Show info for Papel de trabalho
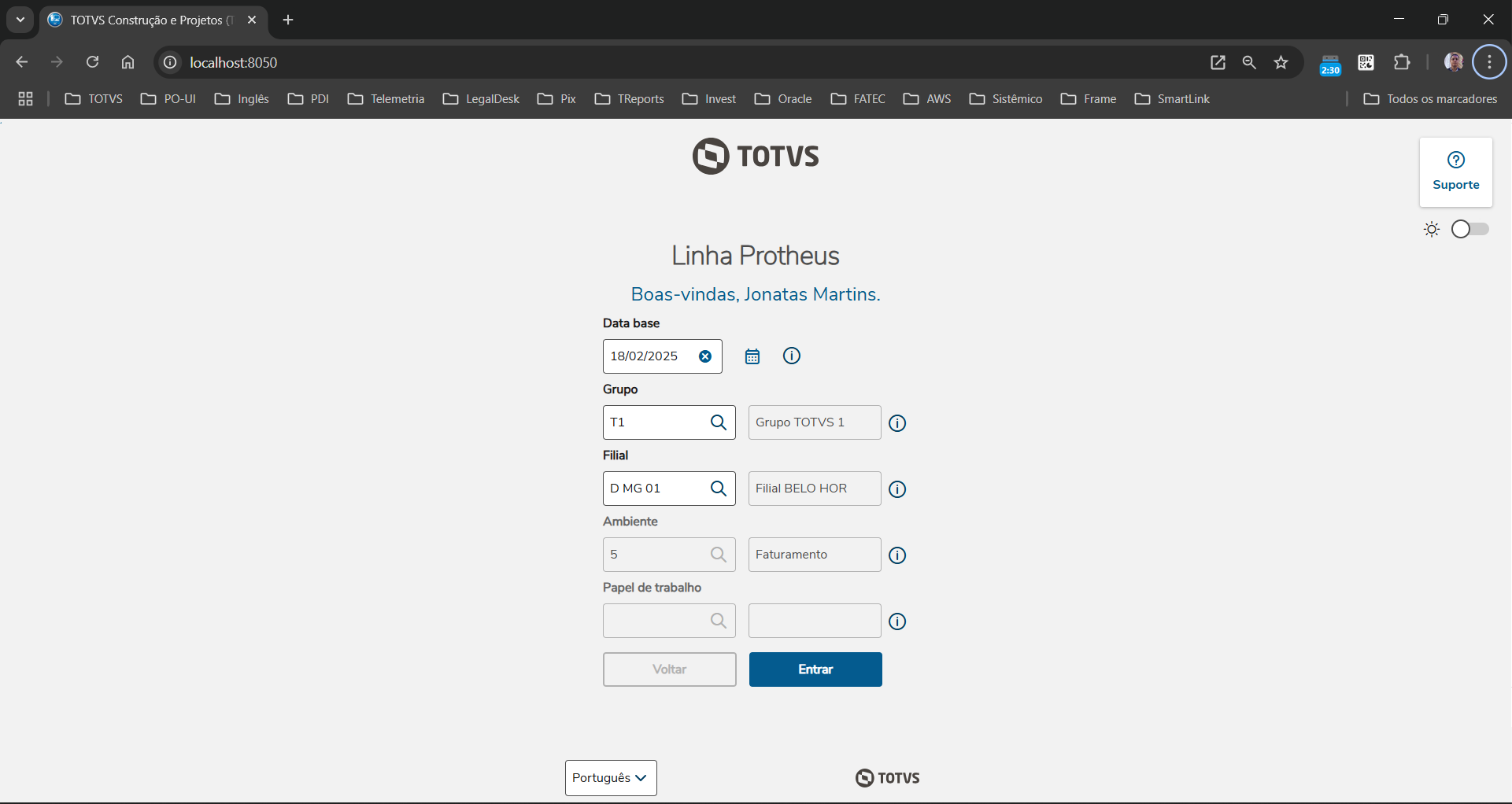The image size is (1512, 804). tap(897, 621)
